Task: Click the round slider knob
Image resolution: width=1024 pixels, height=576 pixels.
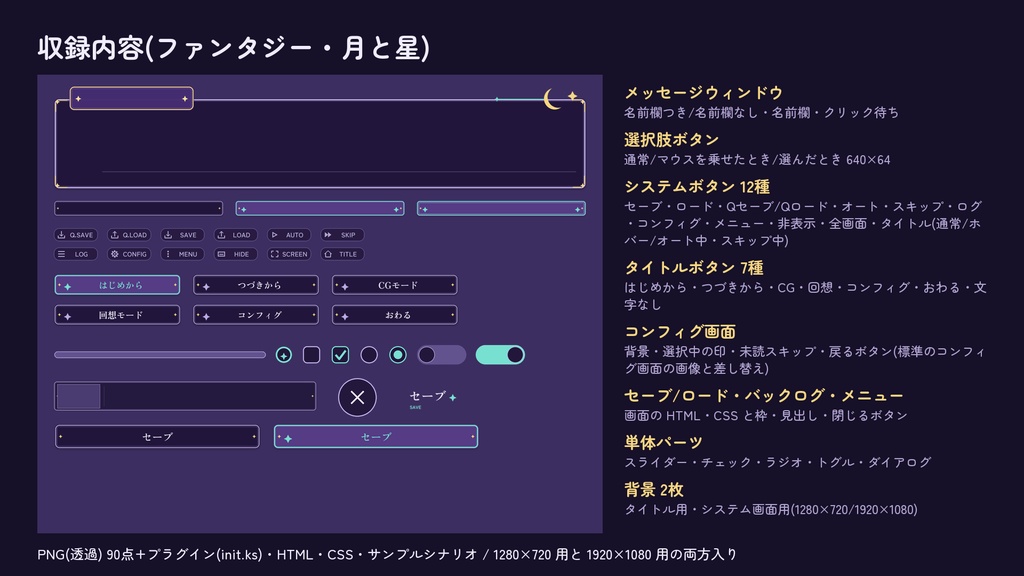Action: [x=283, y=355]
